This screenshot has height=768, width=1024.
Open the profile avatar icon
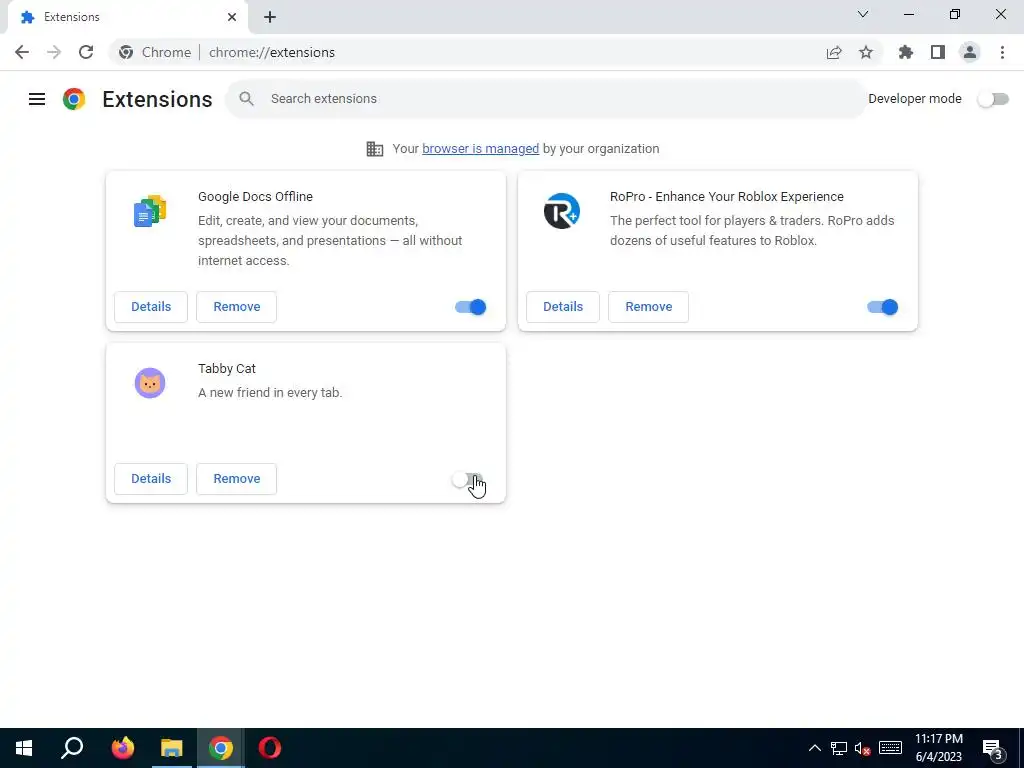(x=970, y=52)
